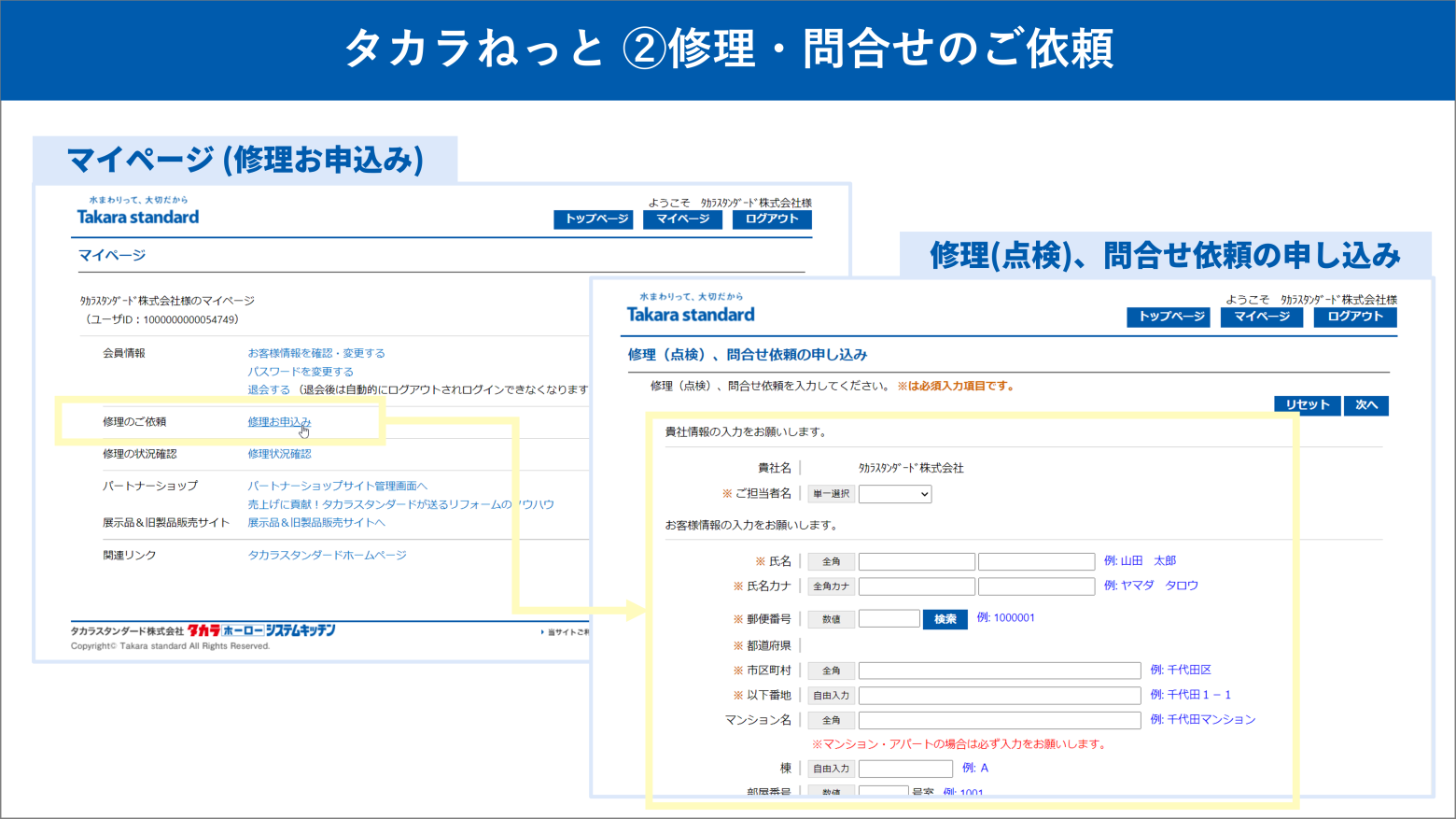Image resolution: width=1456 pixels, height=819 pixels.
Task: Open 修理状況確認 link
Action: [x=279, y=454]
